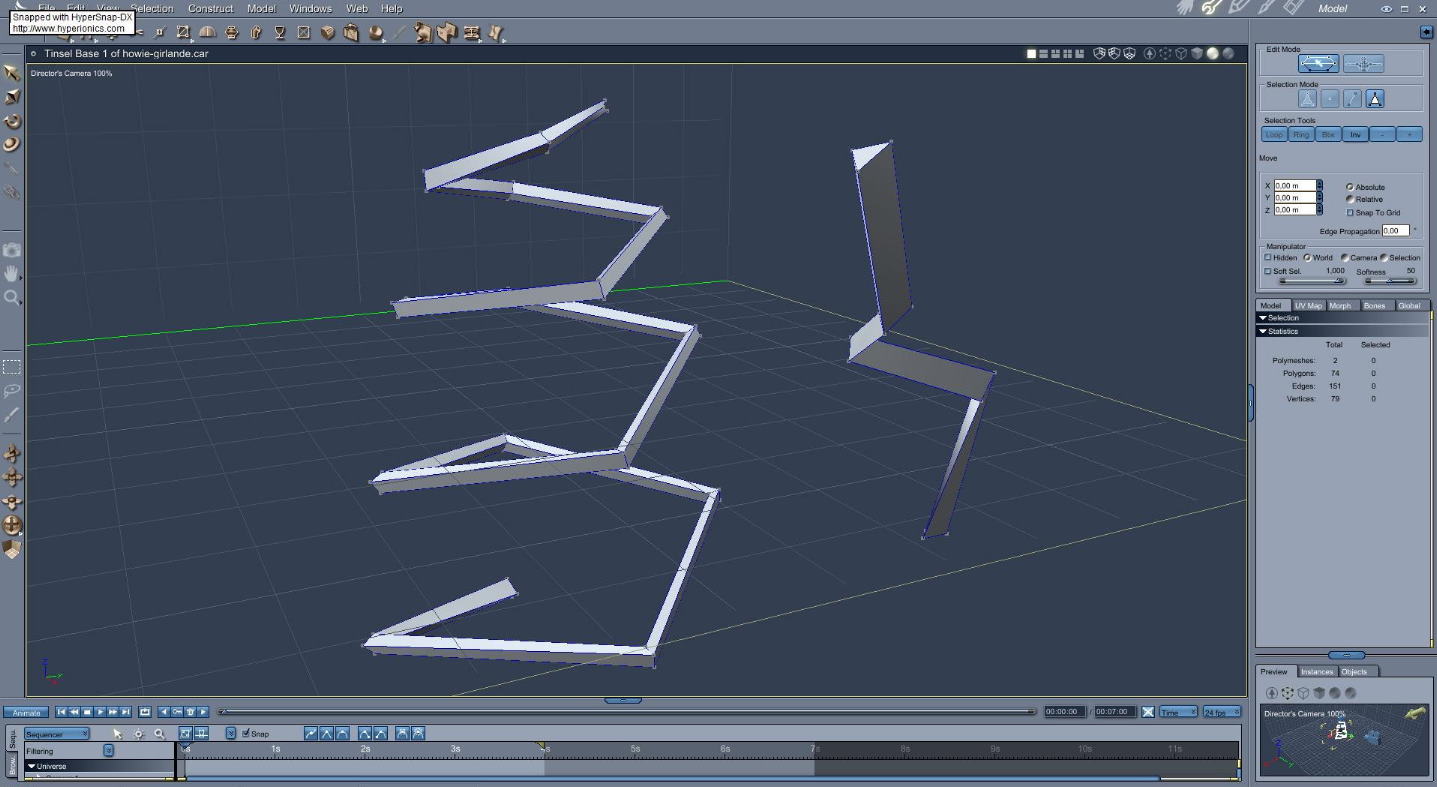Viewport: 1437px width, 787px height.
Task: Click the plus grow selection button
Action: [x=1409, y=134]
